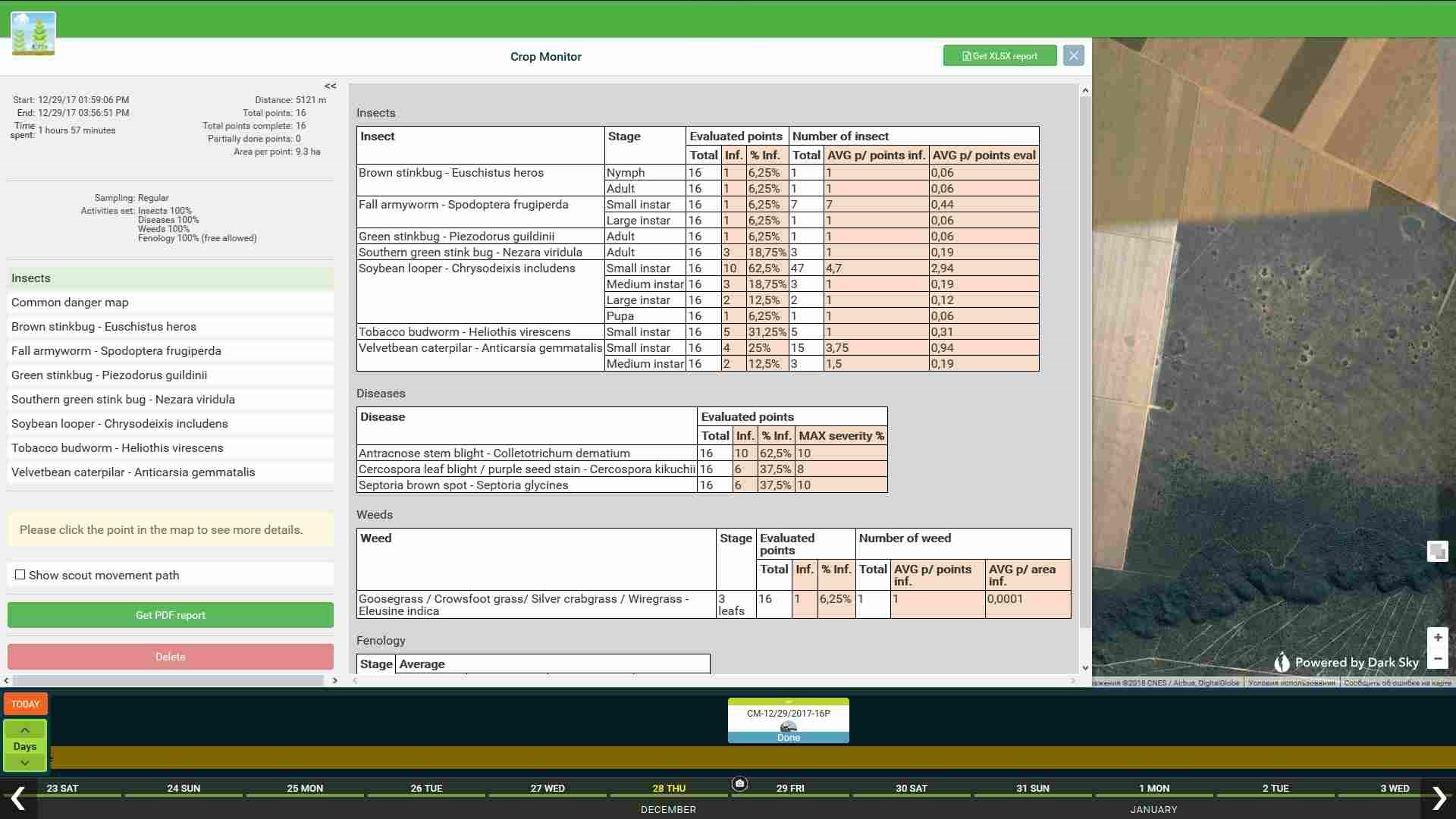
Task: Click the report scrollbar up arrow
Action: [x=1085, y=90]
